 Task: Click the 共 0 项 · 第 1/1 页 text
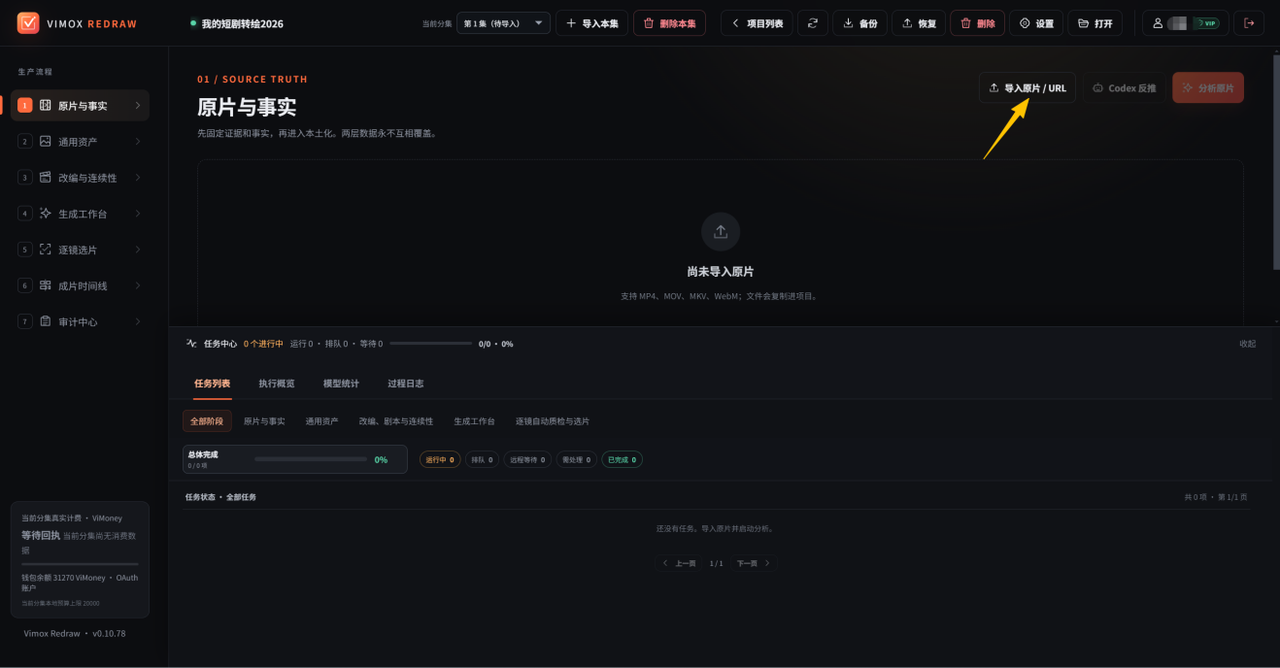pos(1216,497)
